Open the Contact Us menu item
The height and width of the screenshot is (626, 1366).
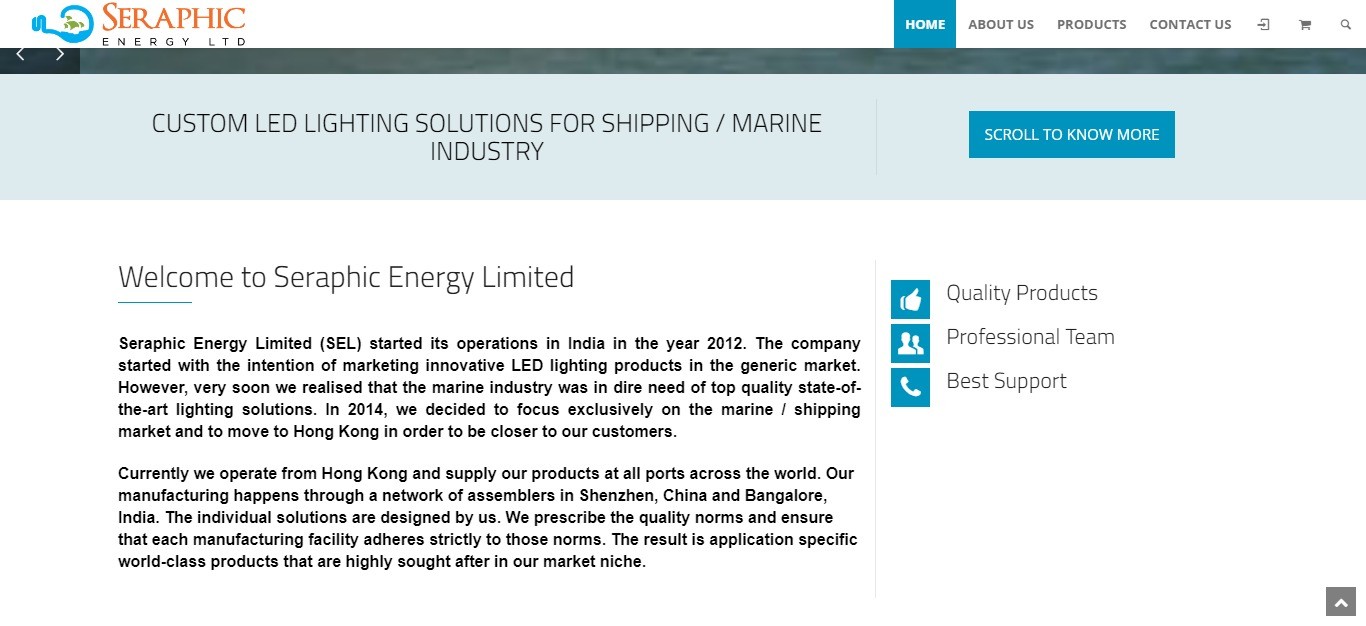(x=1190, y=24)
